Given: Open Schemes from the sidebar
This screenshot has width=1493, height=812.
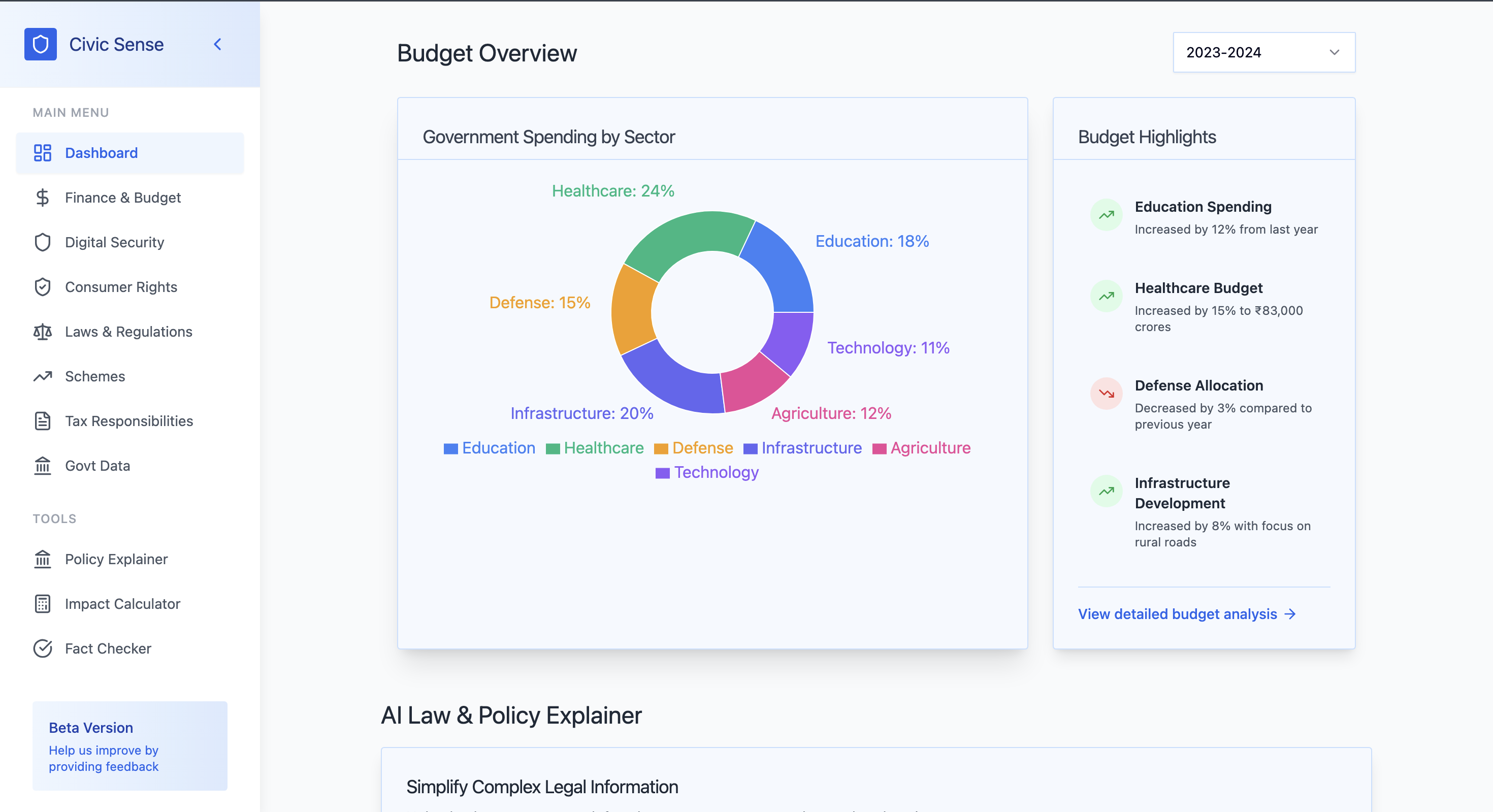Looking at the screenshot, I should coord(95,376).
